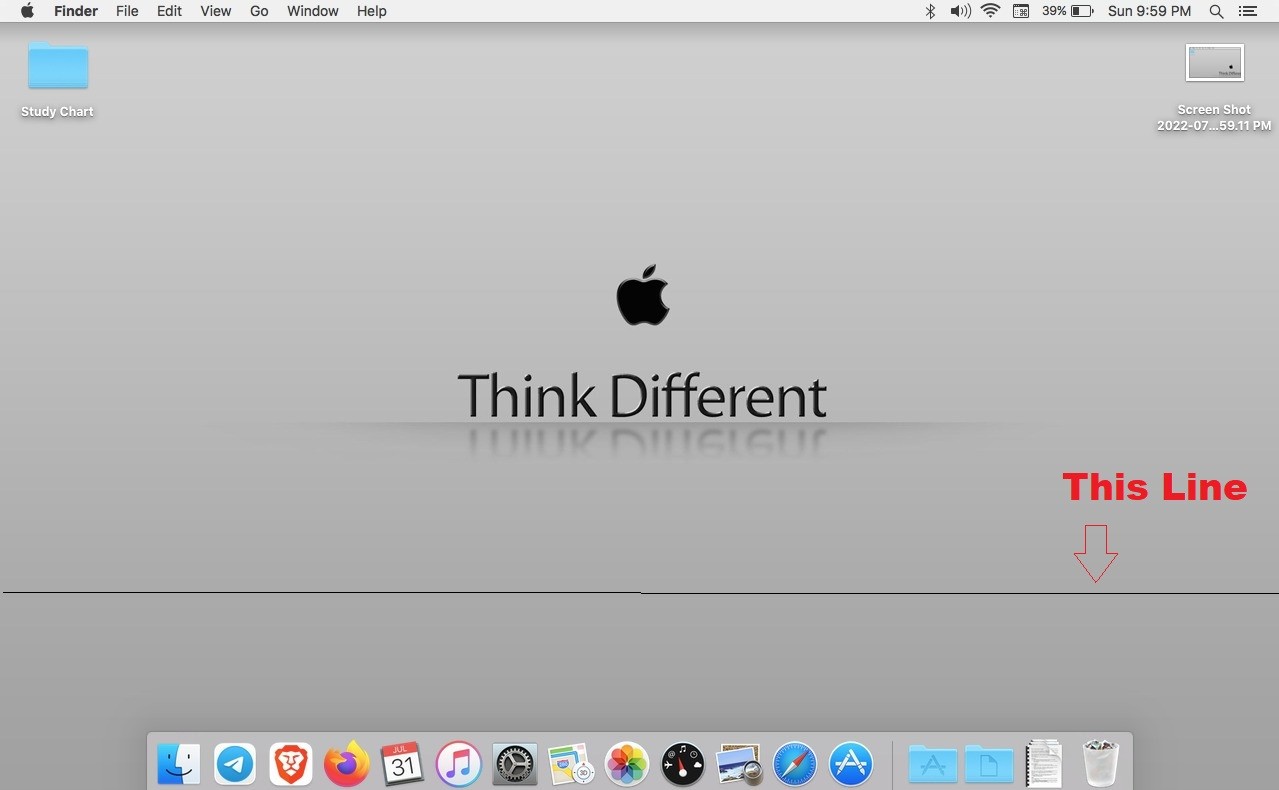Image resolution: width=1279 pixels, height=790 pixels.
Task: Open Finder from the Dock
Action: tap(179, 765)
